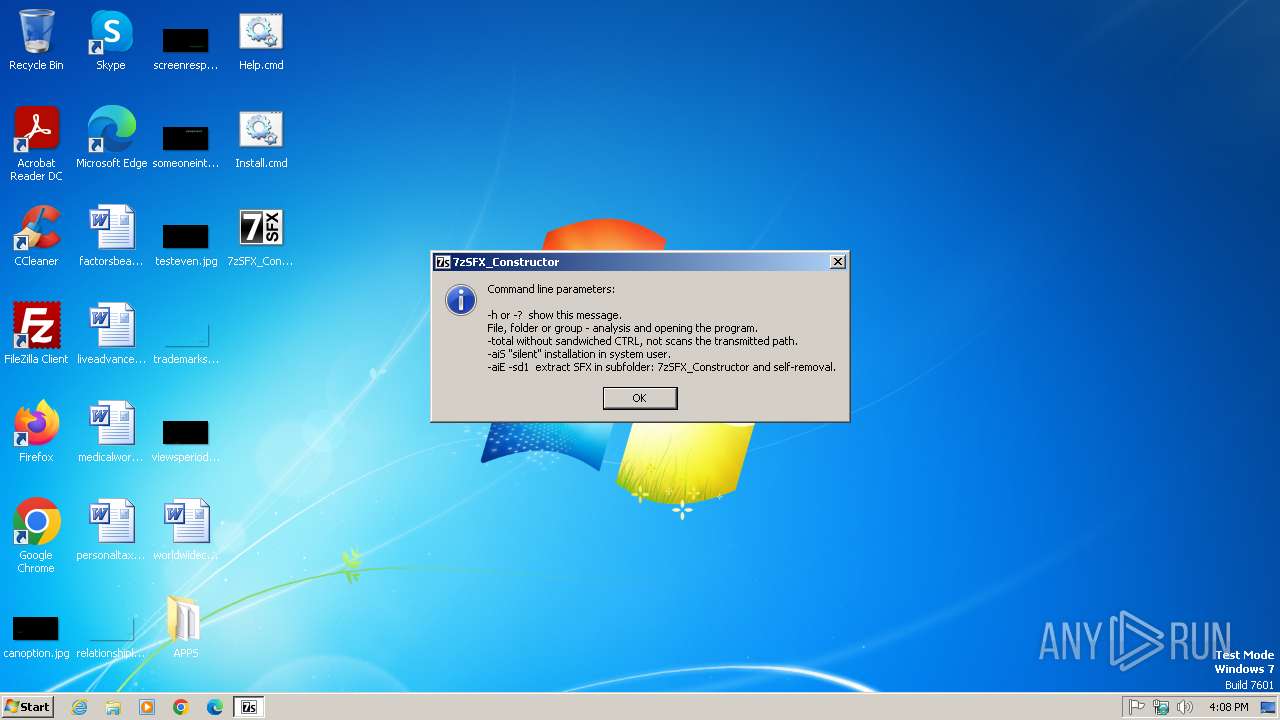Screen dimensions: 1280x720
Task: Select the APPS folder icon
Action: pyautogui.click(x=186, y=629)
